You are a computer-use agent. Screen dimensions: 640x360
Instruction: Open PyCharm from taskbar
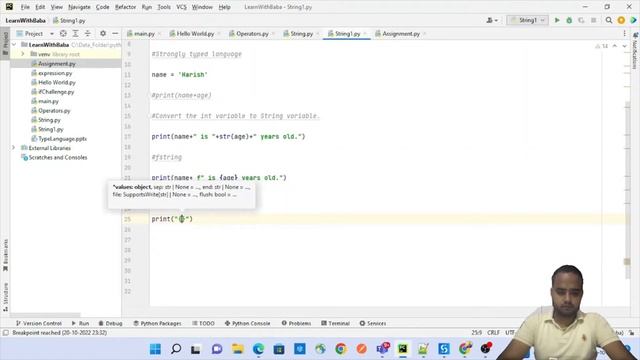click(x=402, y=349)
